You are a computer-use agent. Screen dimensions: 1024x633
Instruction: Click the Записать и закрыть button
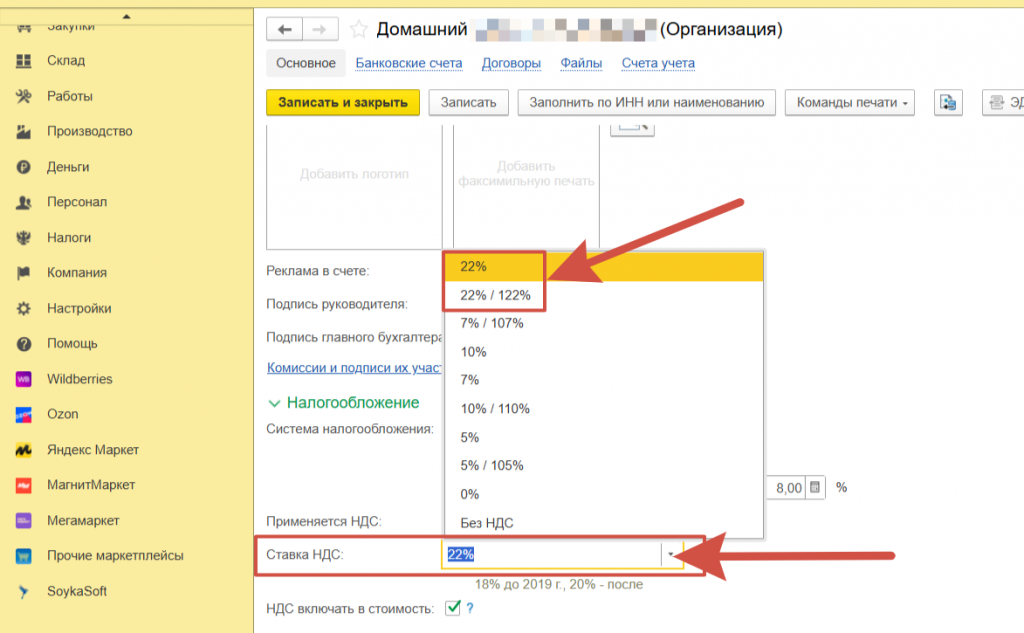(342, 102)
